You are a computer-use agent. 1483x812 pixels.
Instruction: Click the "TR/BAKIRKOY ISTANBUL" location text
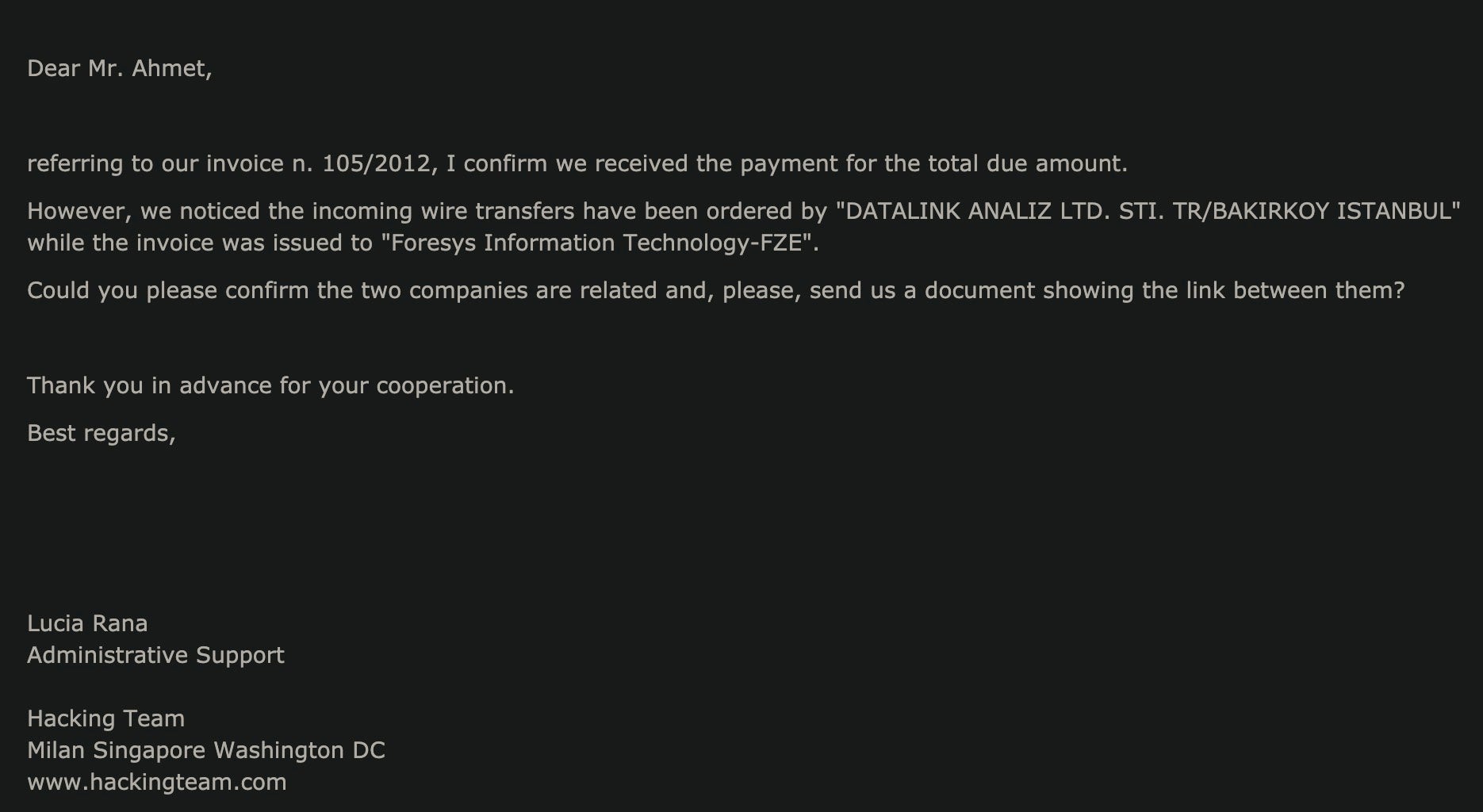(1313, 211)
